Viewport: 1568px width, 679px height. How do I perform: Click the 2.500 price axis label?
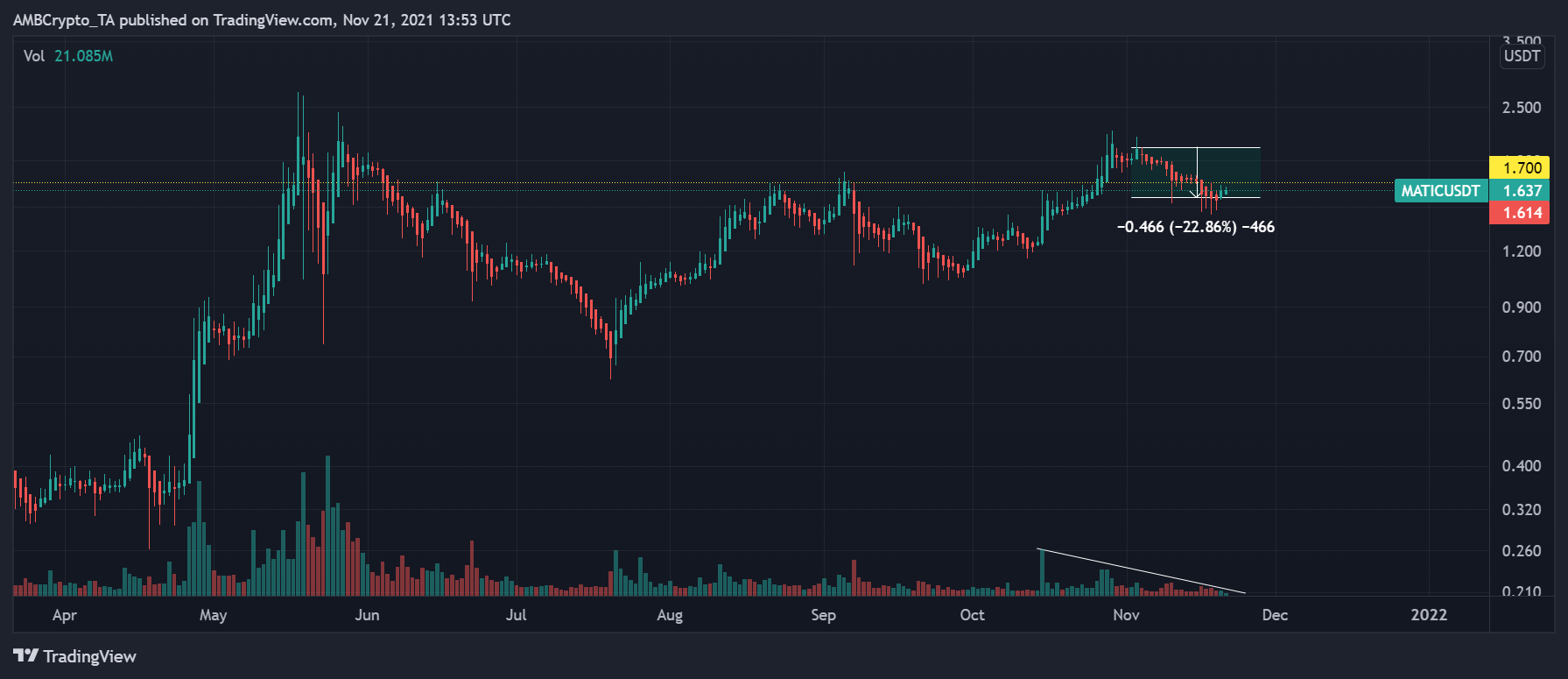pos(1522,108)
